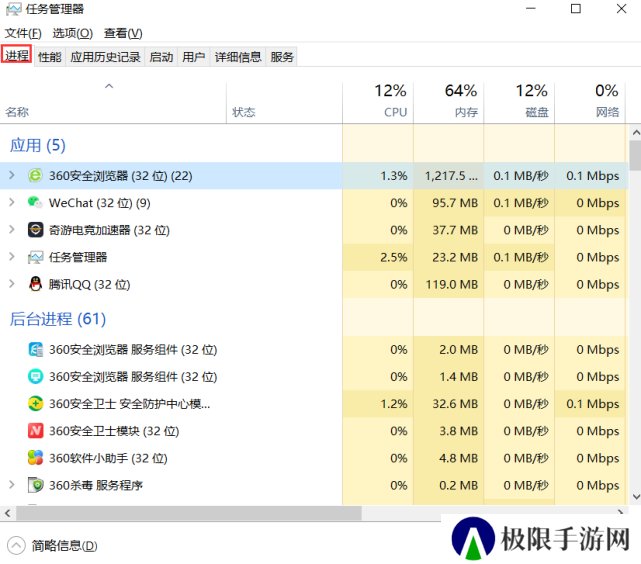This screenshot has width=641, height=564.
Task: Click the WeChat app icon
Action: [x=35, y=203]
